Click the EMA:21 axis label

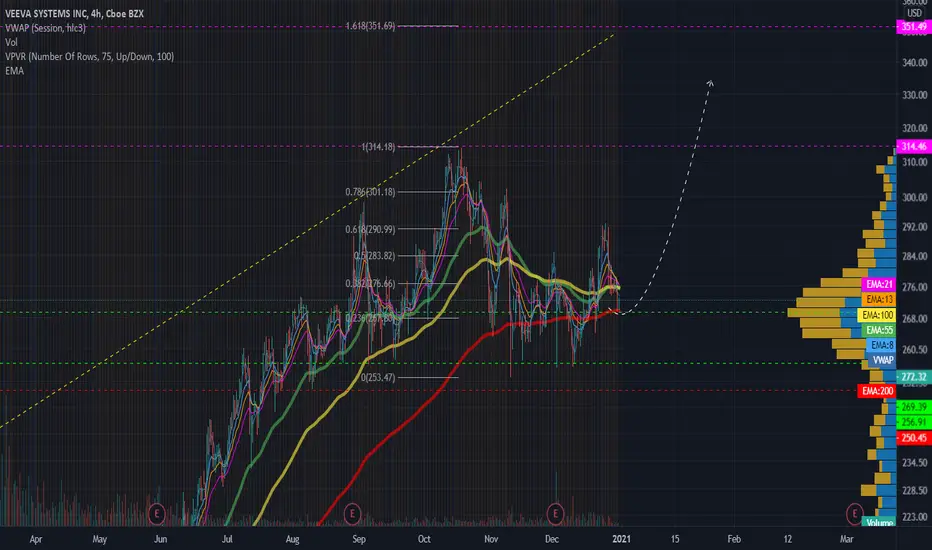pyautogui.click(x=879, y=284)
